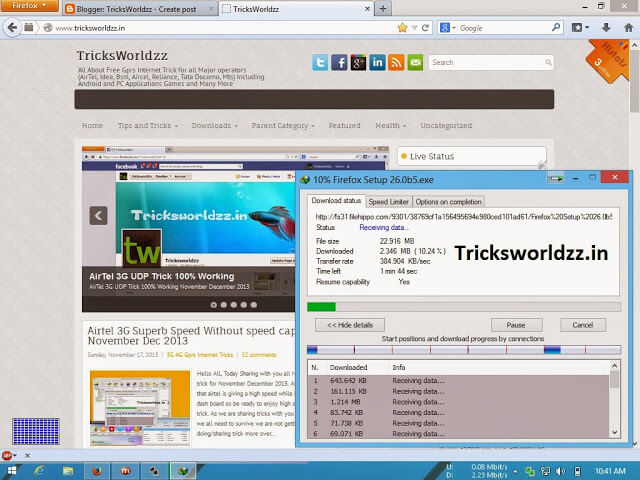
Task: Switch to Download status tab
Action: coord(336,201)
